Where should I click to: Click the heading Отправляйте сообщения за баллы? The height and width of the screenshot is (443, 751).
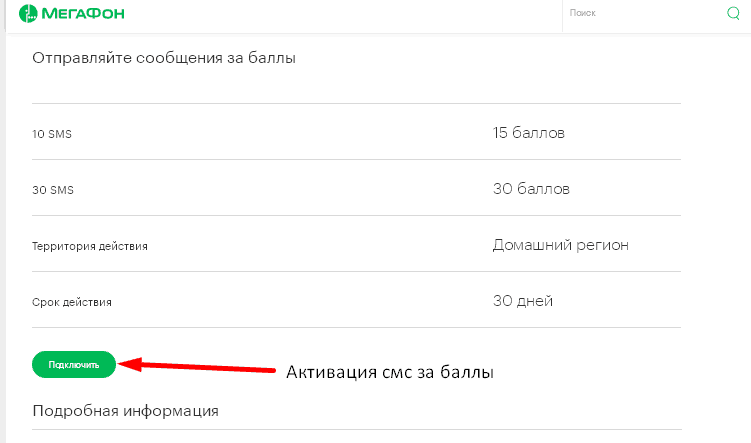click(x=164, y=57)
